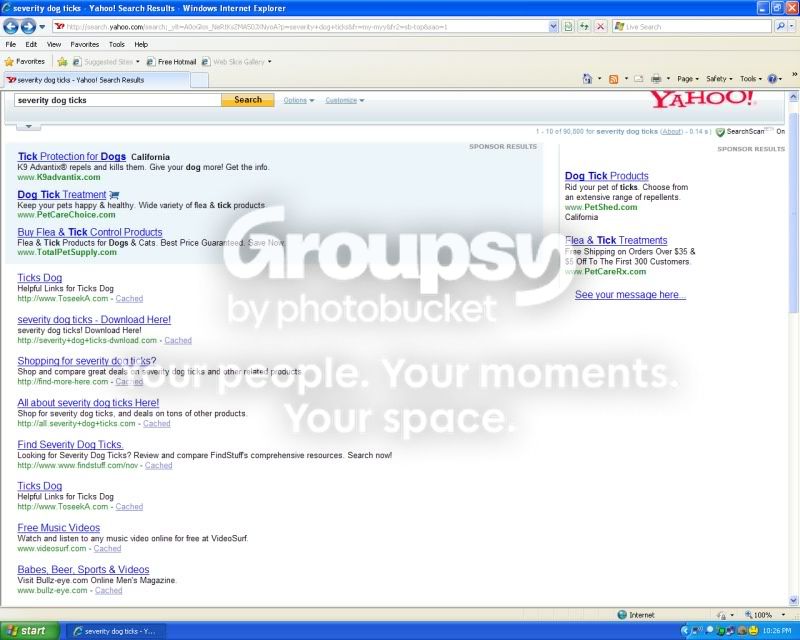Click the SearchScan shield icon
Image resolution: width=800 pixels, height=640 pixels.
pyautogui.click(x=720, y=132)
